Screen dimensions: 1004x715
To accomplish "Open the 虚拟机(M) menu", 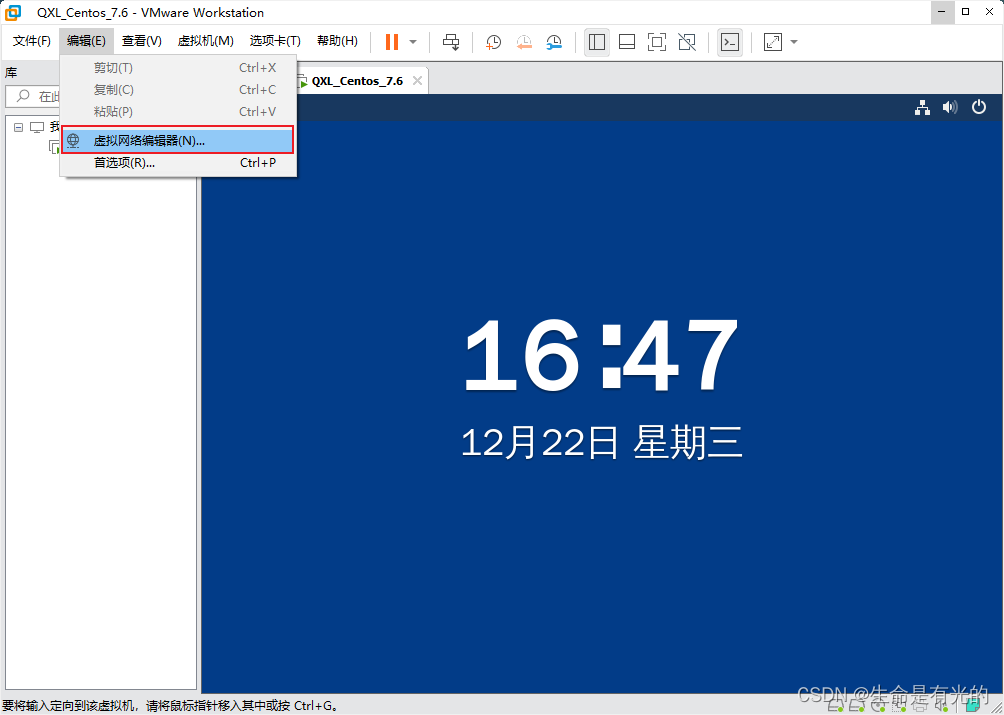I will click(206, 41).
